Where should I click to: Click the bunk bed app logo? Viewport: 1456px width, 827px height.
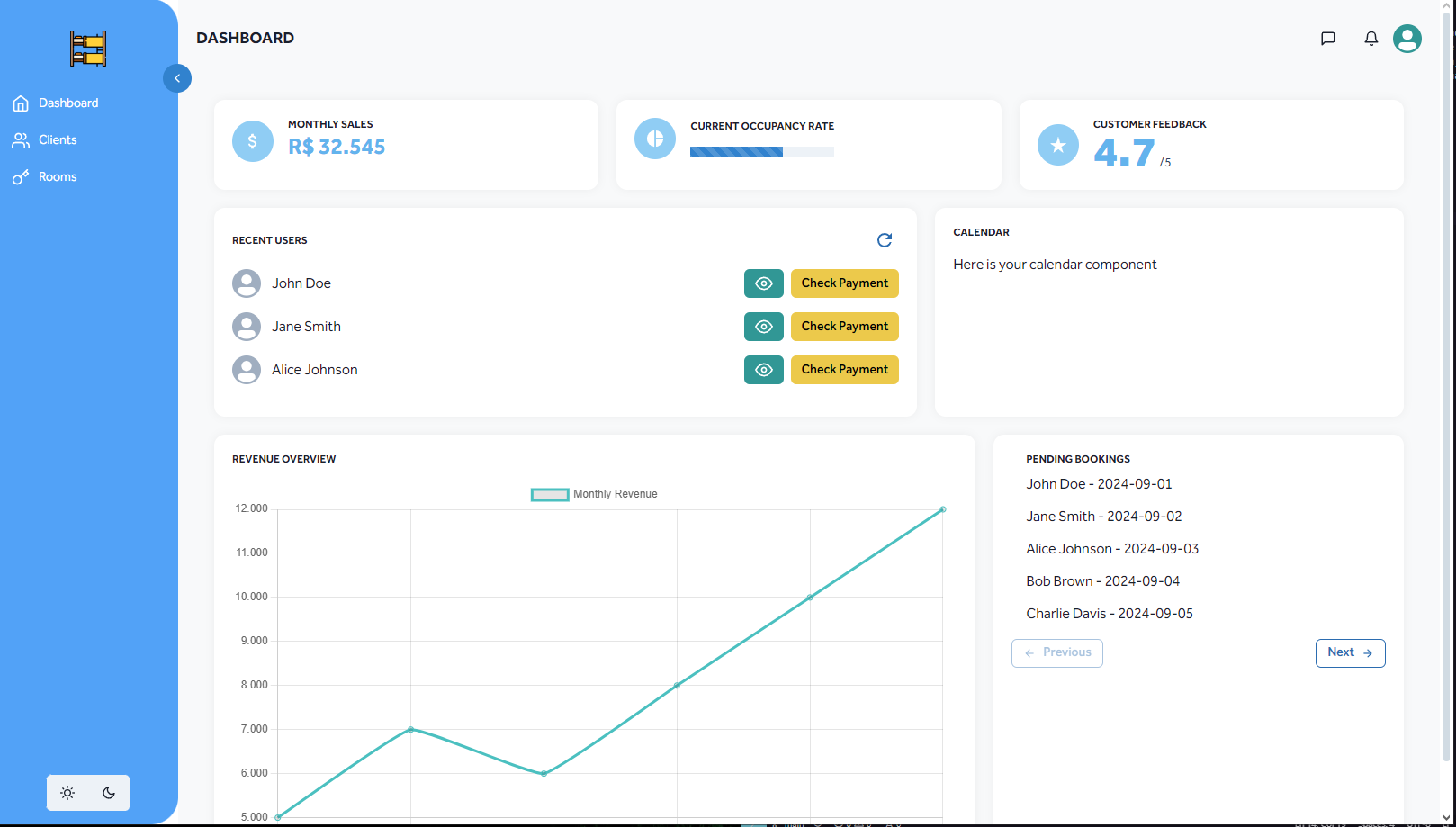88,49
